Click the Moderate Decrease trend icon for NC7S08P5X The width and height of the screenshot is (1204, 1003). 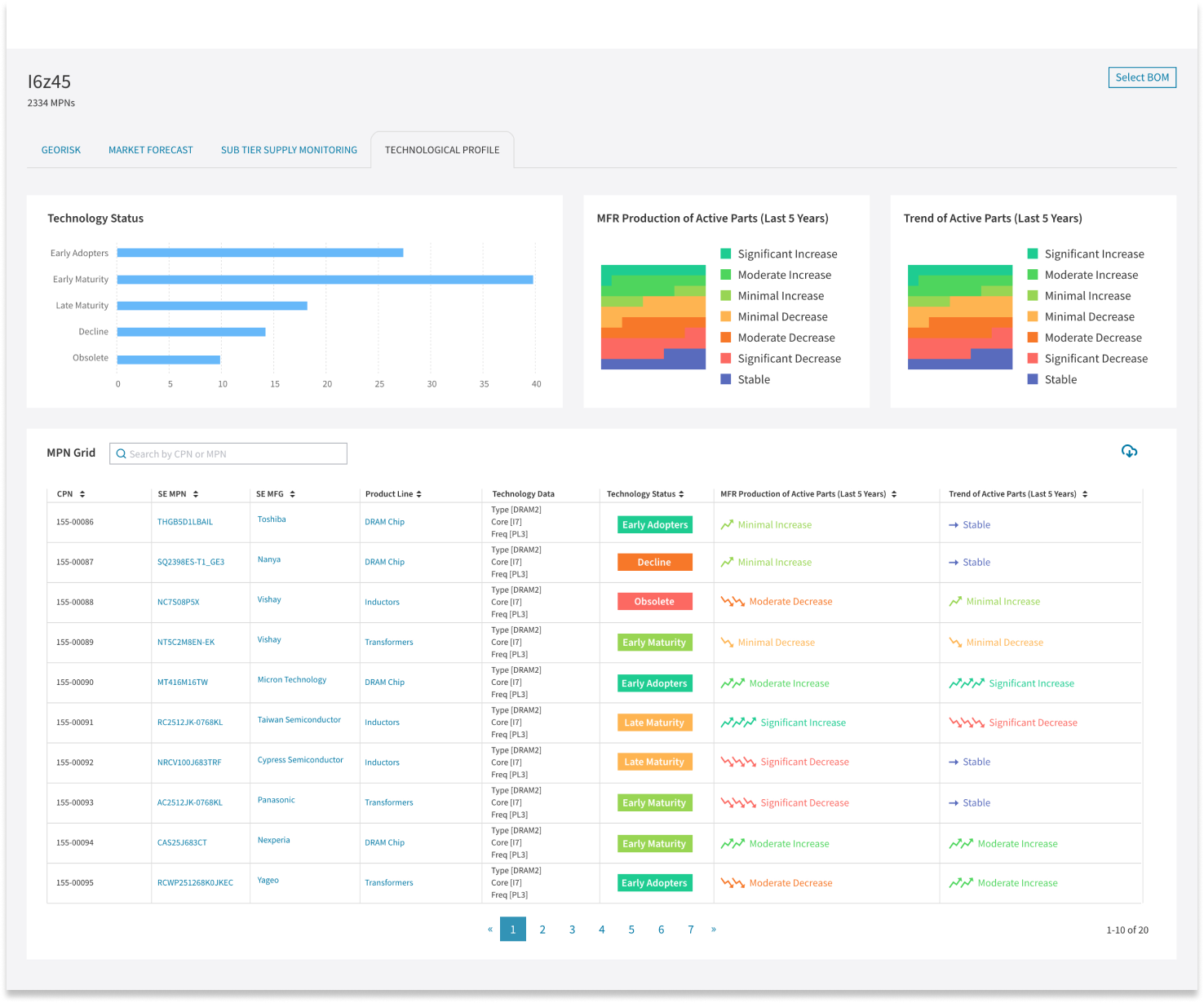coord(732,600)
